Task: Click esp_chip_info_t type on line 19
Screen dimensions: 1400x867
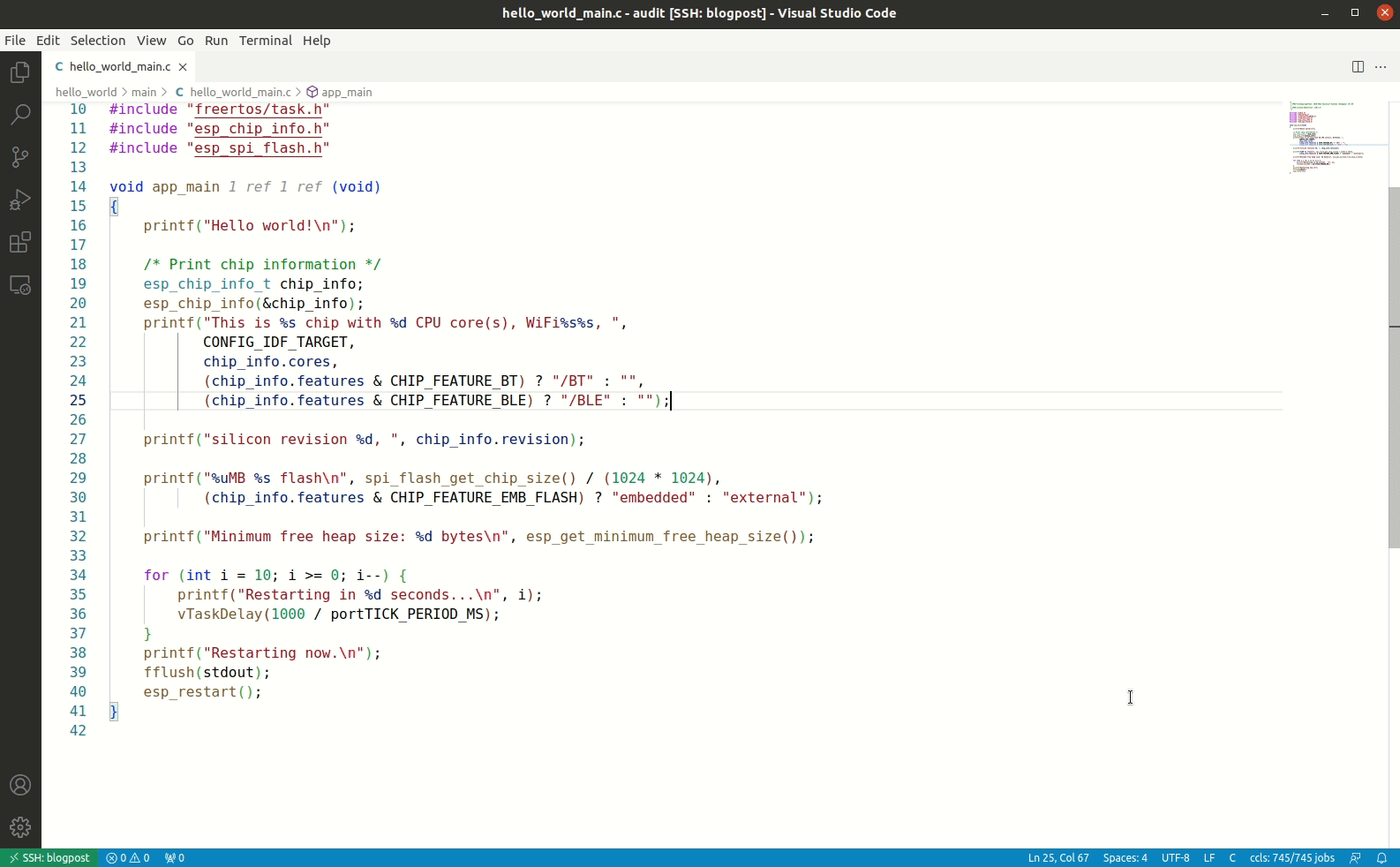Action: pyautogui.click(x=207, y=284)
